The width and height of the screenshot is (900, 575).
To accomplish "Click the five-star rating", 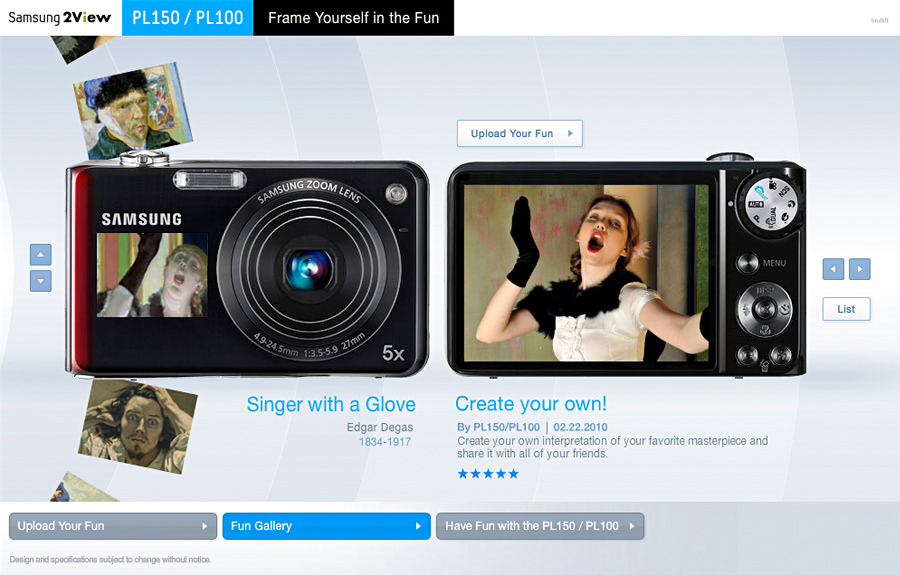I will point(488,473).
